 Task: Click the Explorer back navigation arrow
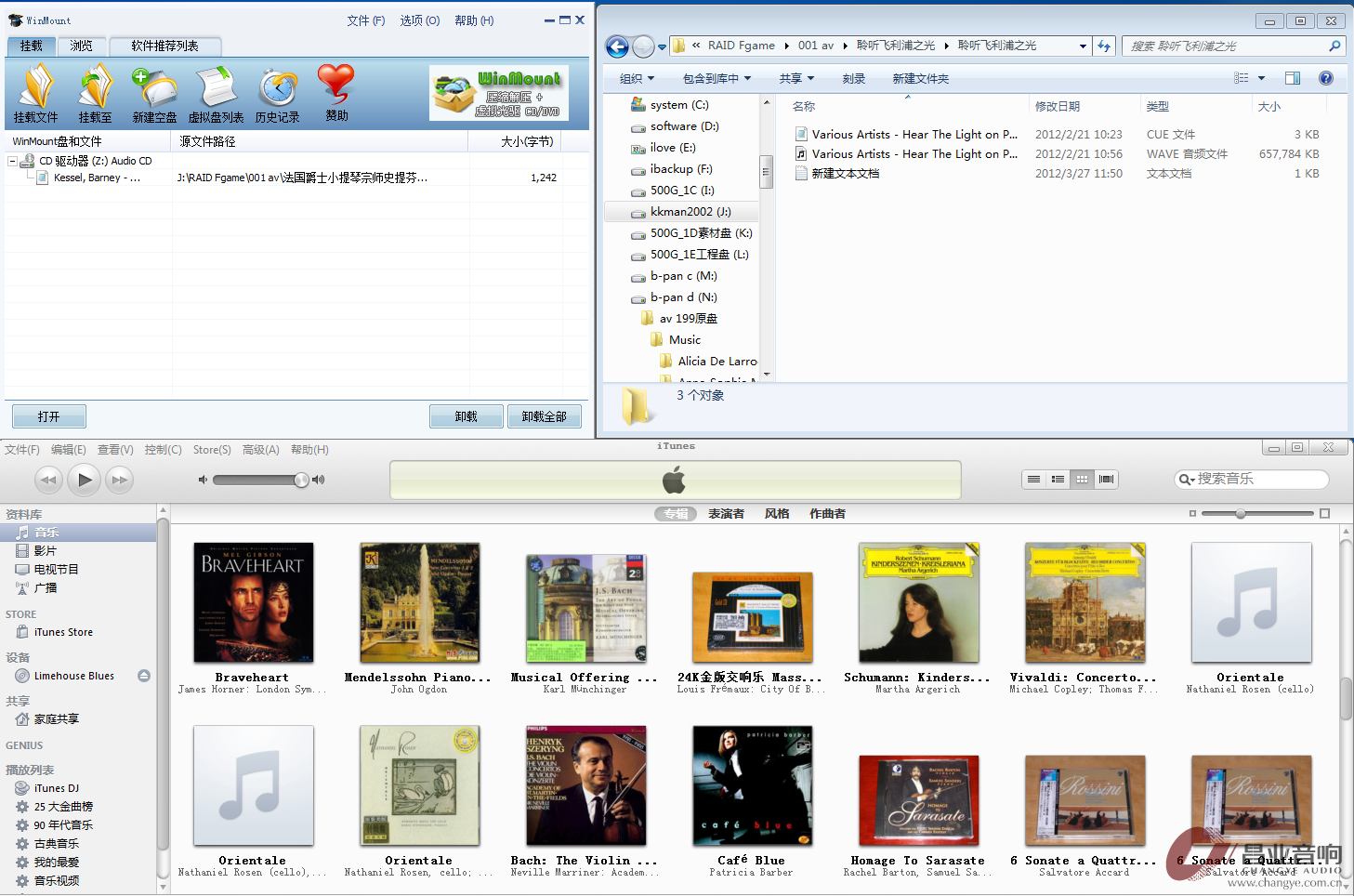(617, 46)
